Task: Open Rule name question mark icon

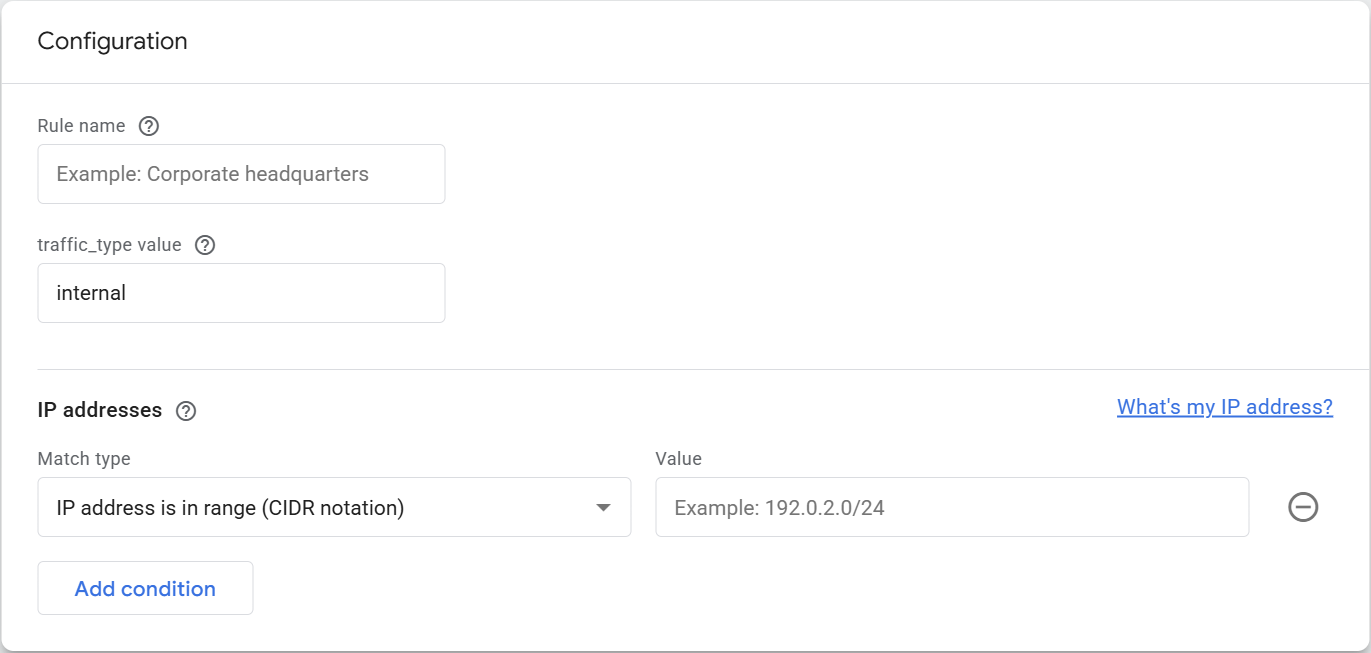Action: (148, 125)
